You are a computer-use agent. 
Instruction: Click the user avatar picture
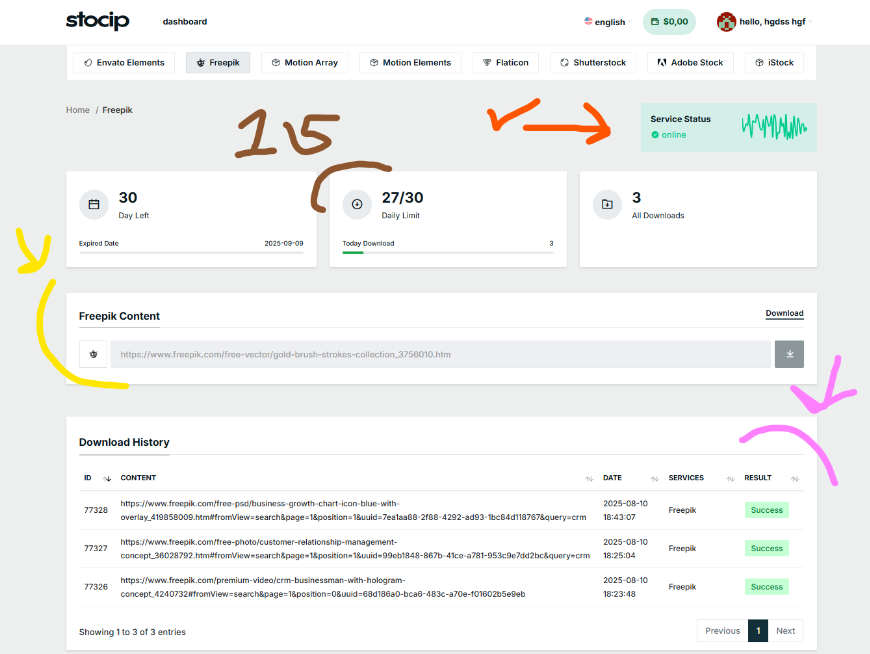pos(726,22)
